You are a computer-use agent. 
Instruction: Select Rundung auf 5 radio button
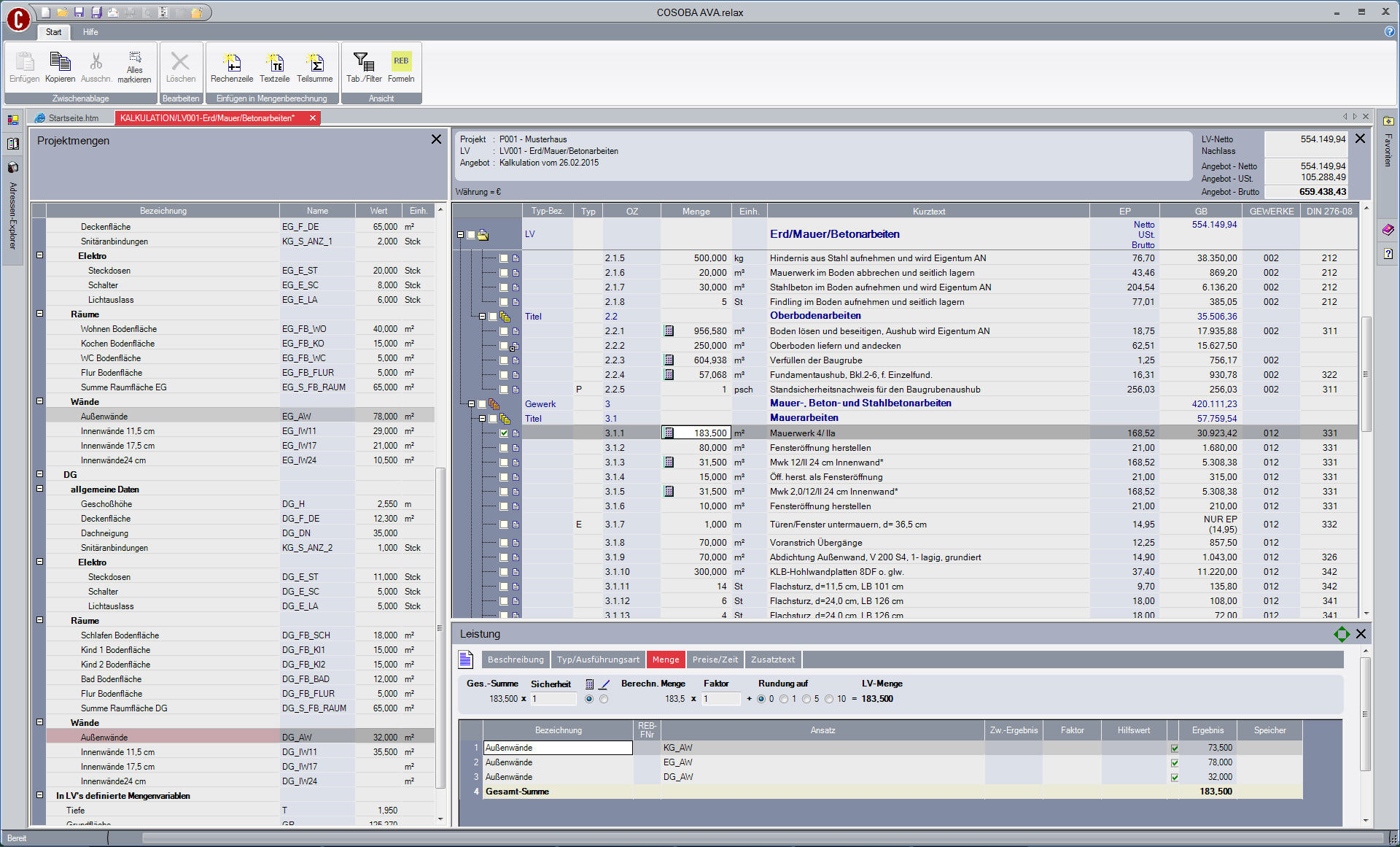(x=806, y=699)
